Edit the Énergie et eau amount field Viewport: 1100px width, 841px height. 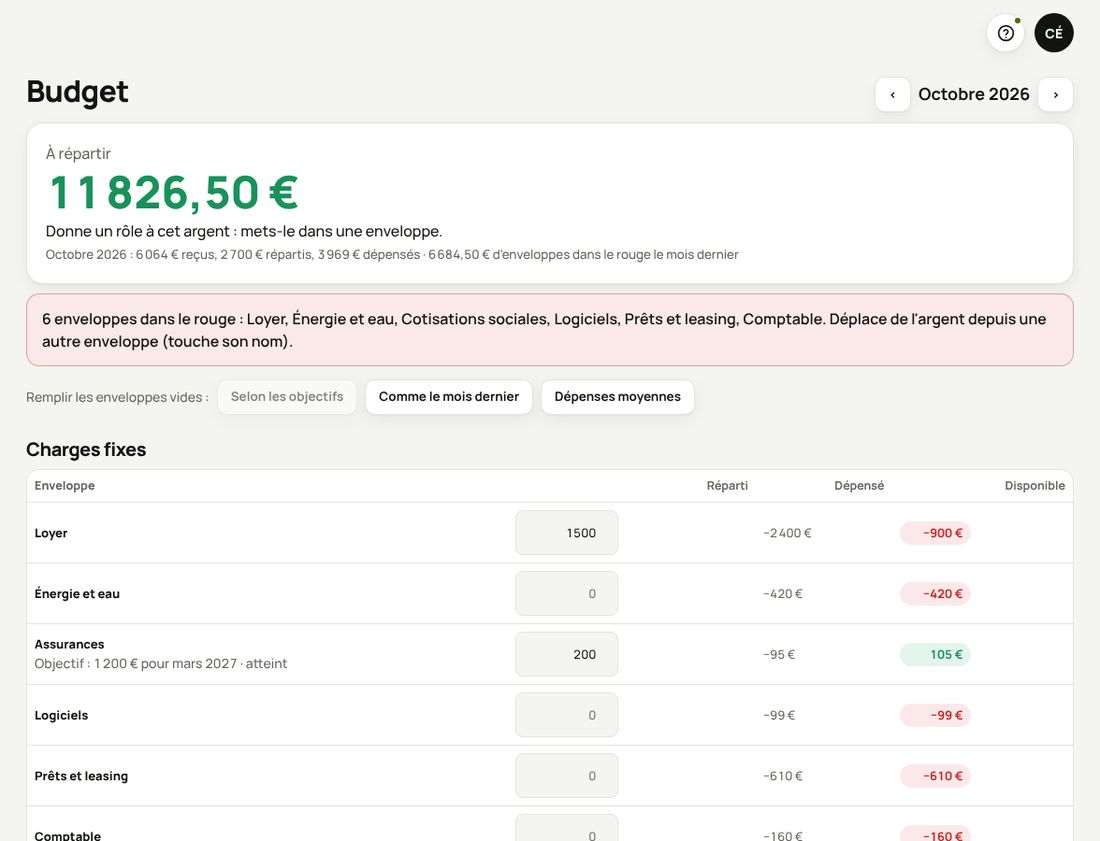pos(567,593)
